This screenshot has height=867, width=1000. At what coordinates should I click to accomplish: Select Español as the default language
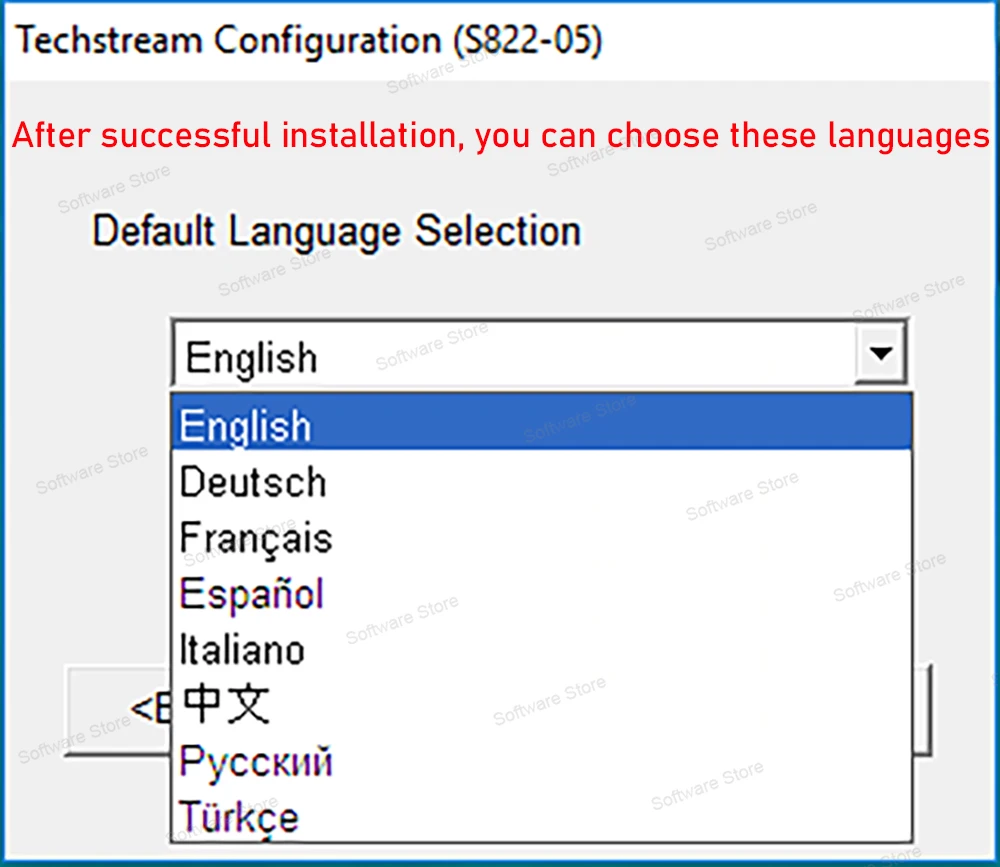point(541,593)
